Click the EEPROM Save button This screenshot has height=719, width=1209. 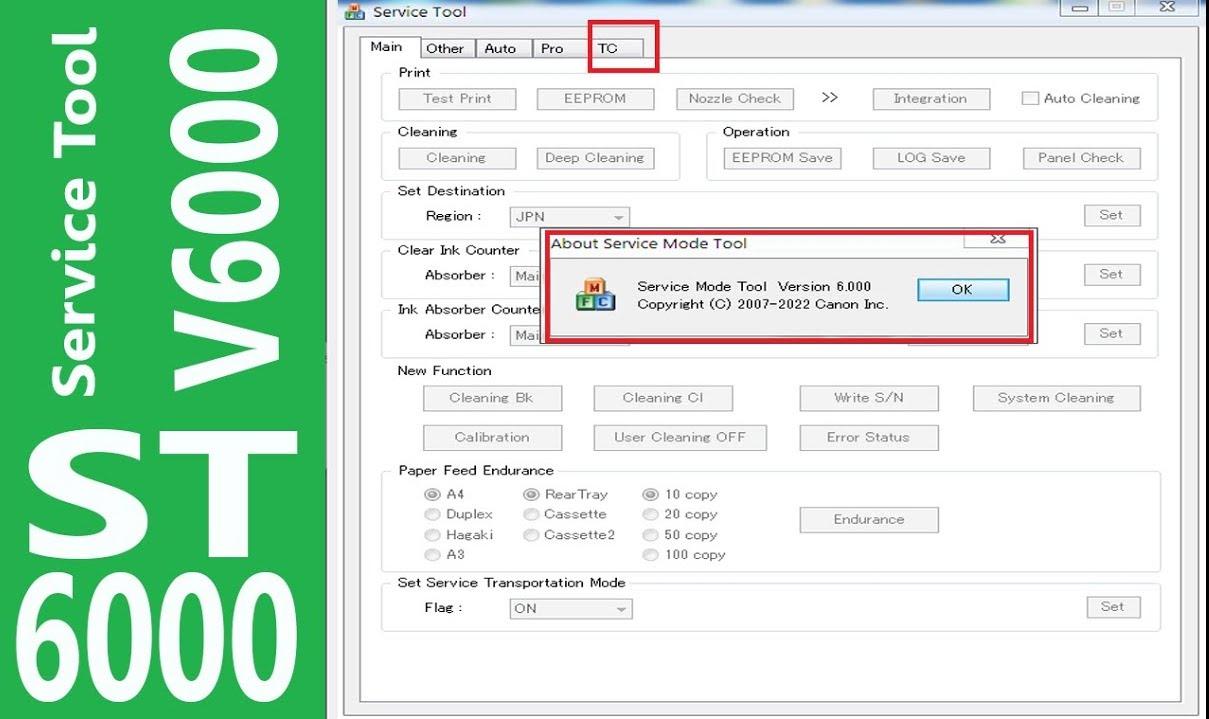(781, 157)
